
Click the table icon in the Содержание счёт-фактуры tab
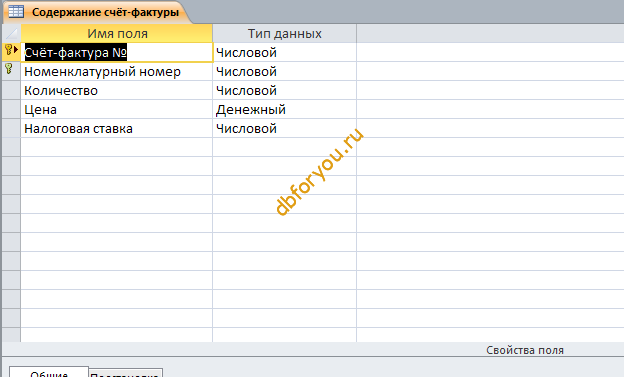16,12
